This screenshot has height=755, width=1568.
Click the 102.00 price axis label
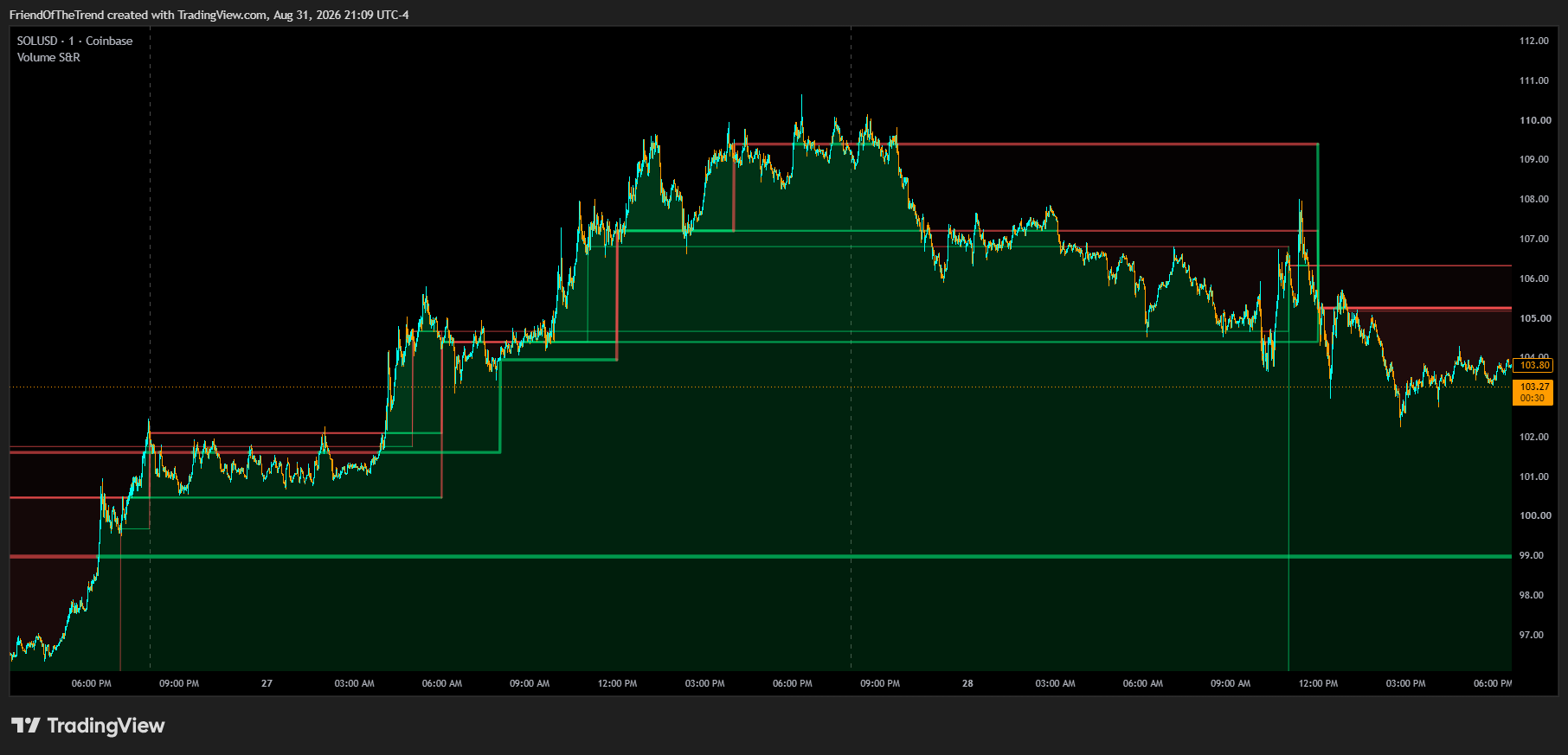[x=1534, y=437]
